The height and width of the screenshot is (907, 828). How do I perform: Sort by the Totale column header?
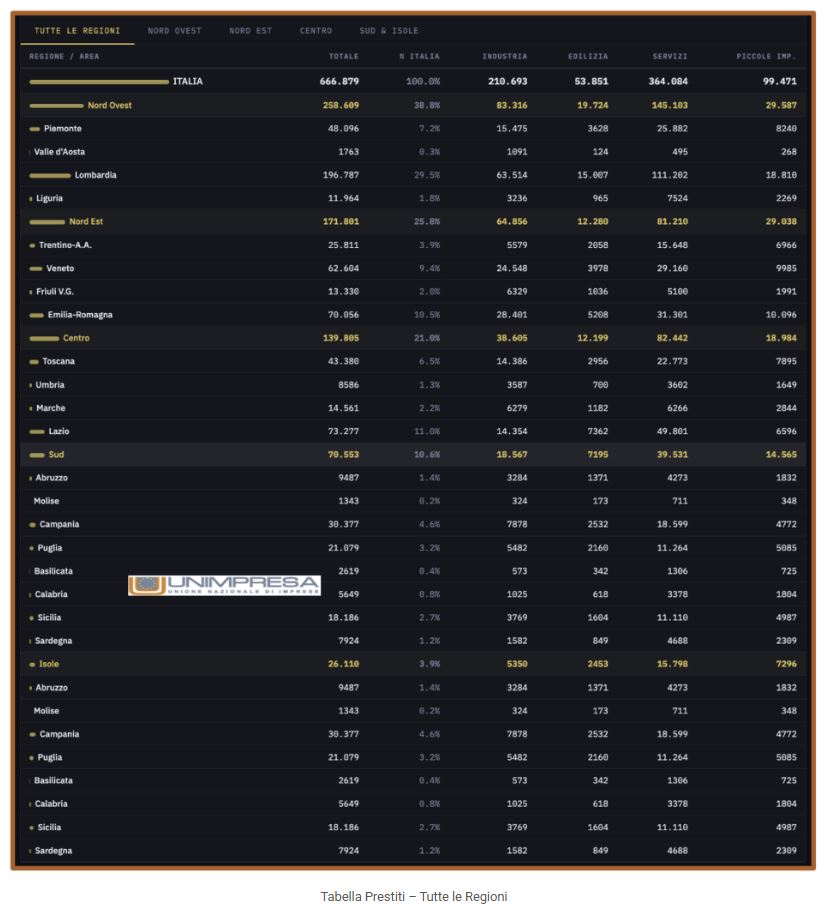click(x=343, y=56)
